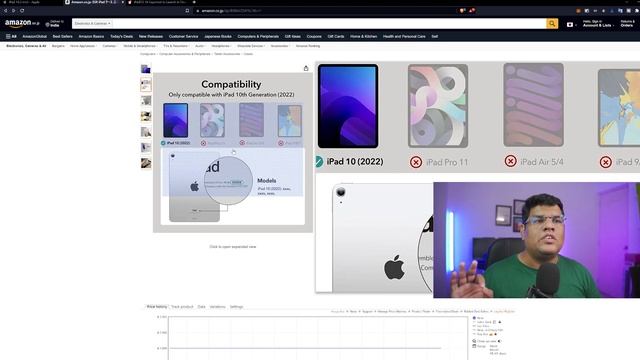This screenshot has height=360, width=640.
Task: Expand the Account & Lists dropdown
Action: tap(598, 24)
